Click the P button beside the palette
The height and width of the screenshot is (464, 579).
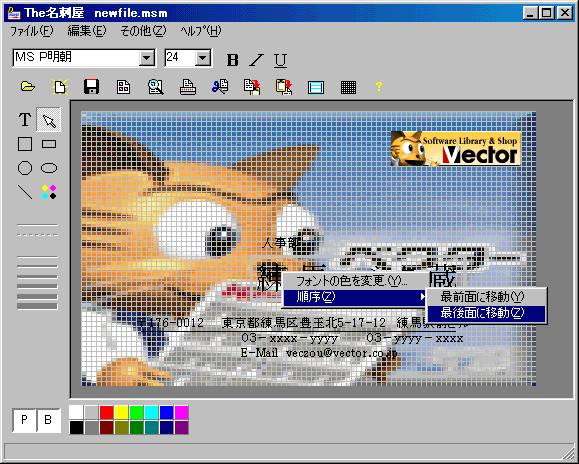pyautogui.click(x=24, y=420)
